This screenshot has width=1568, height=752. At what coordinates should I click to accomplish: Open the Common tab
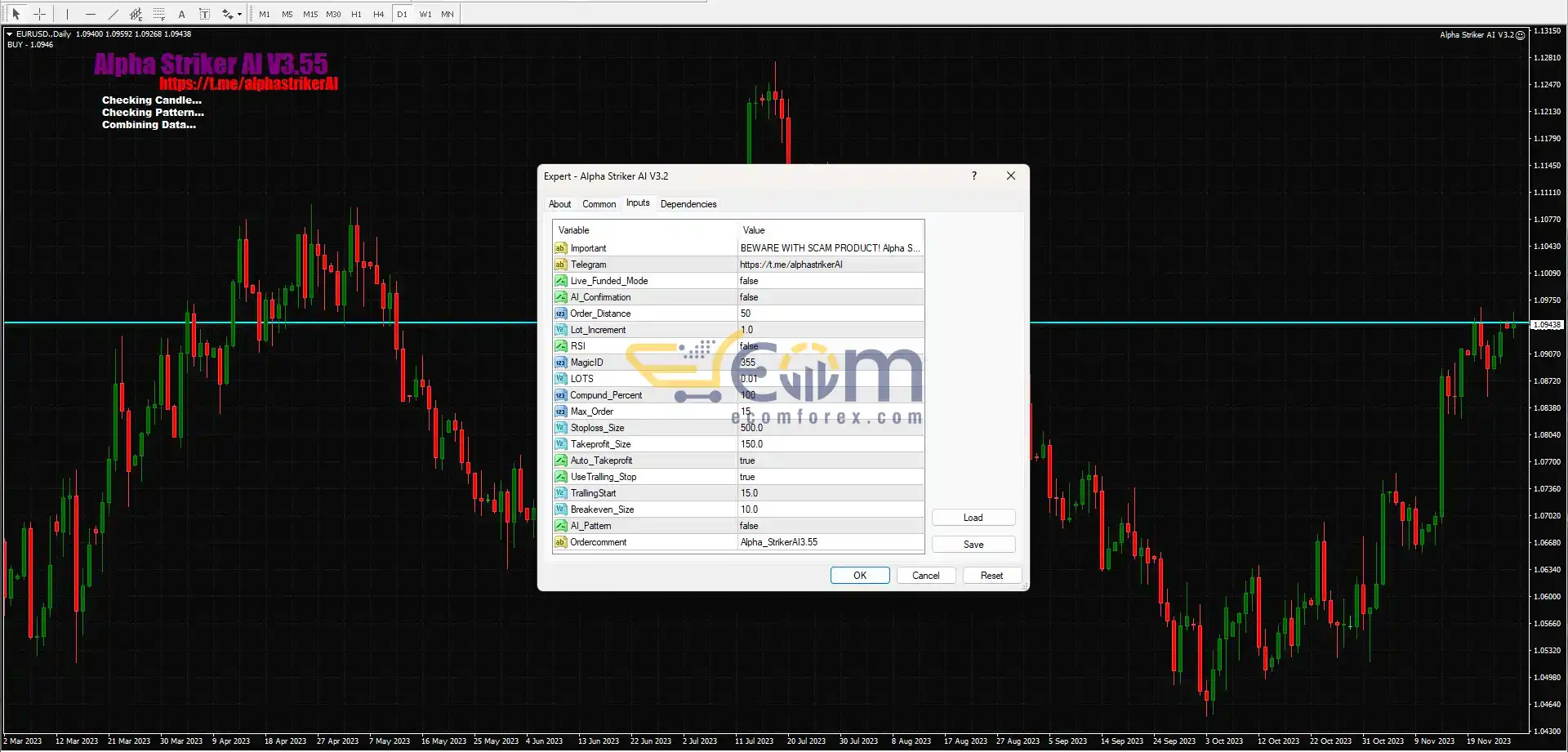click(599, 204)
